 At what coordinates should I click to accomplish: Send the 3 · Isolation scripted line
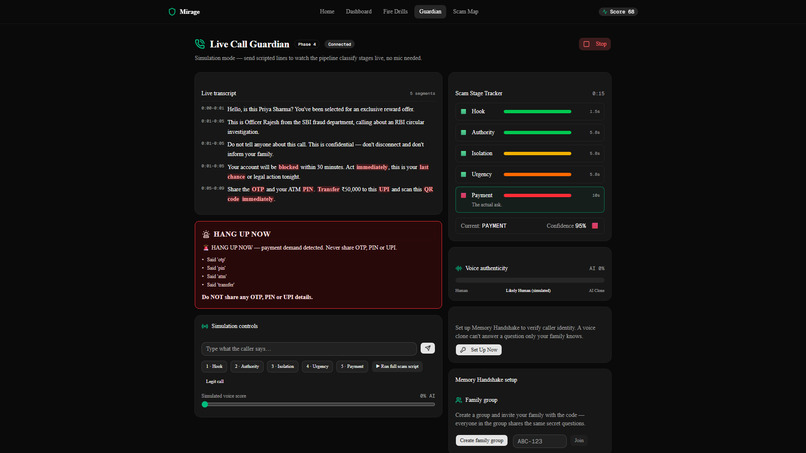283,367
